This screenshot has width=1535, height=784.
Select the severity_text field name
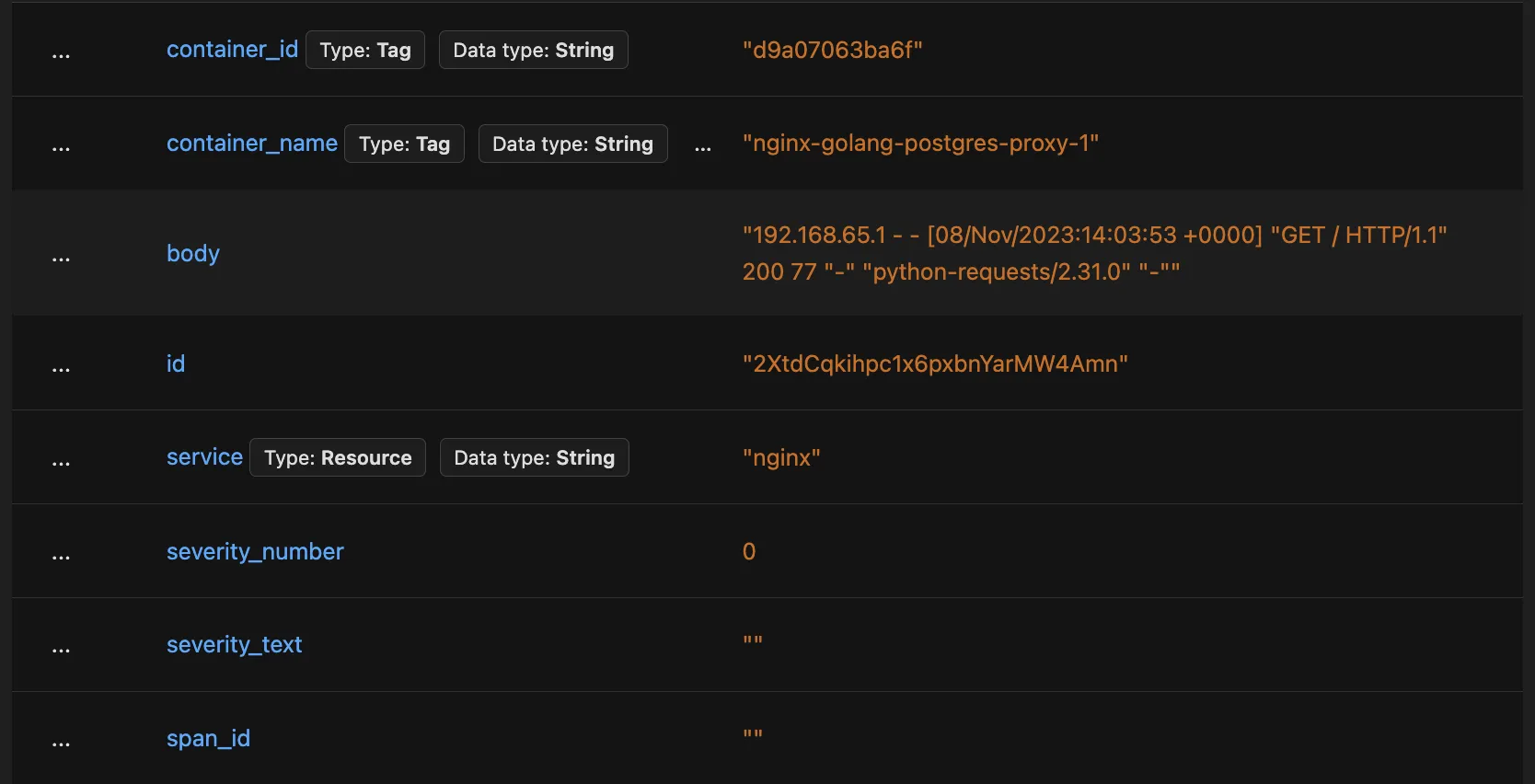pyautogui.click(x=234, y=645)
